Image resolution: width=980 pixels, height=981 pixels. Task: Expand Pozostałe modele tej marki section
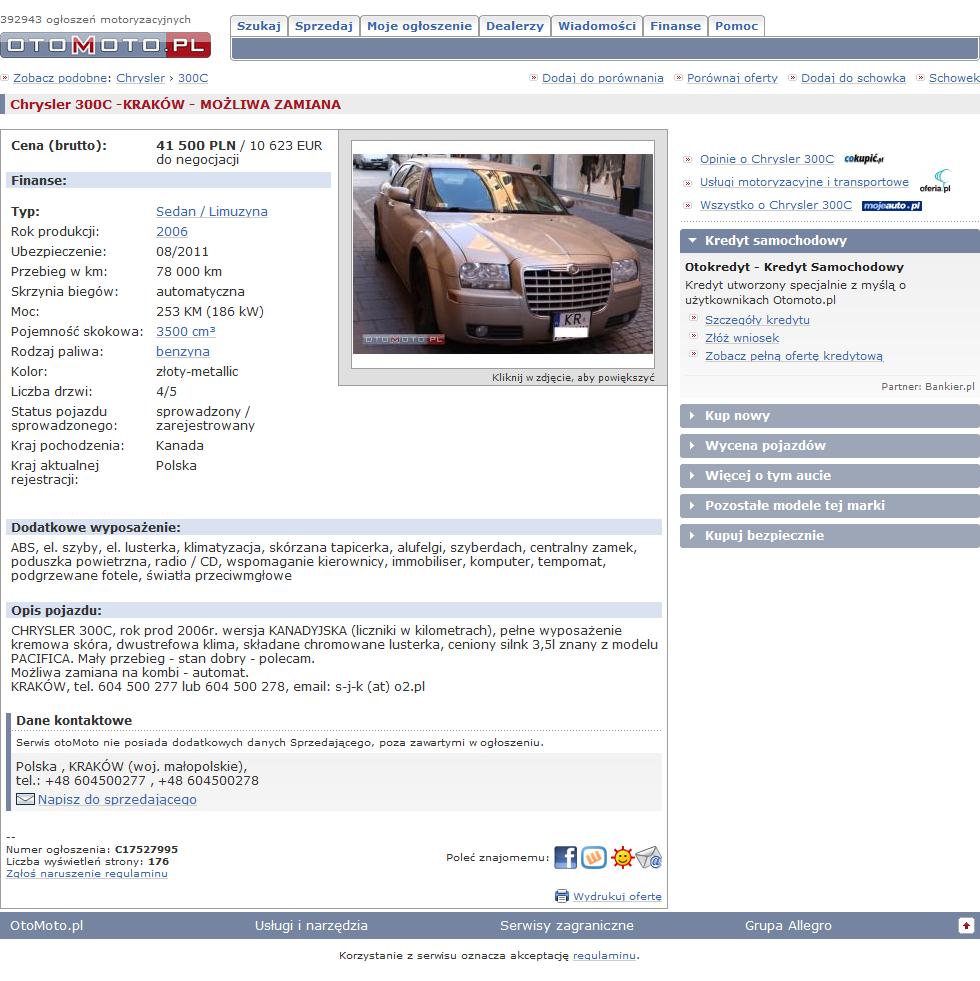click(830, 506)
